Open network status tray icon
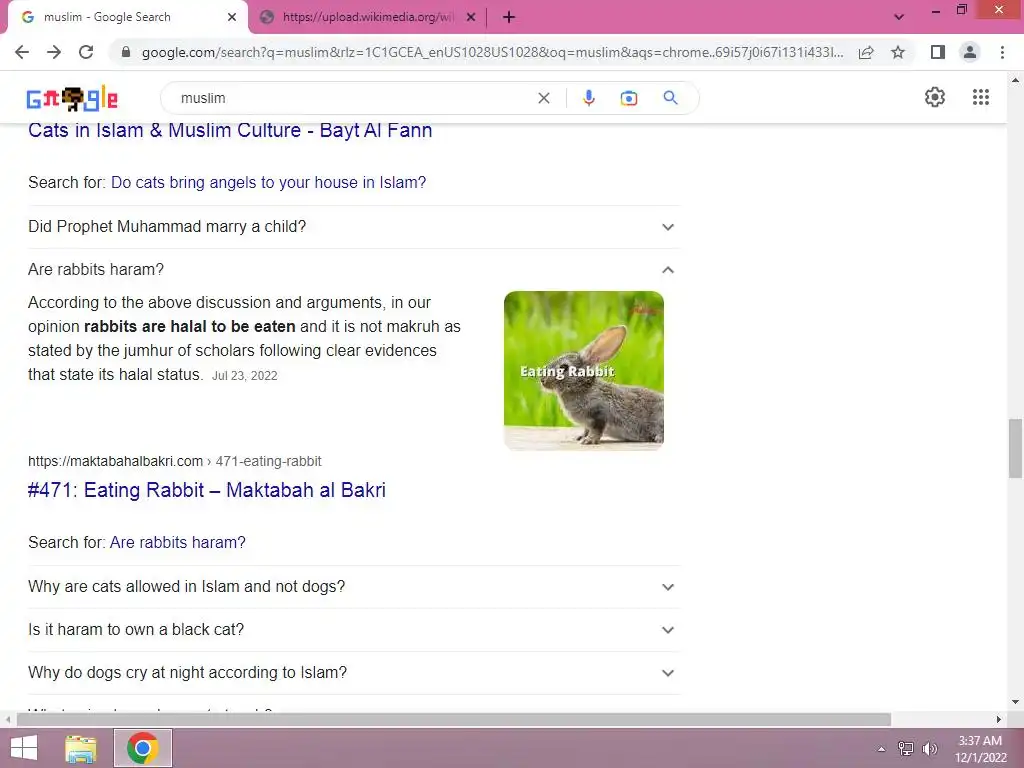Viewport: 1024px width, 768px height. 906,748
